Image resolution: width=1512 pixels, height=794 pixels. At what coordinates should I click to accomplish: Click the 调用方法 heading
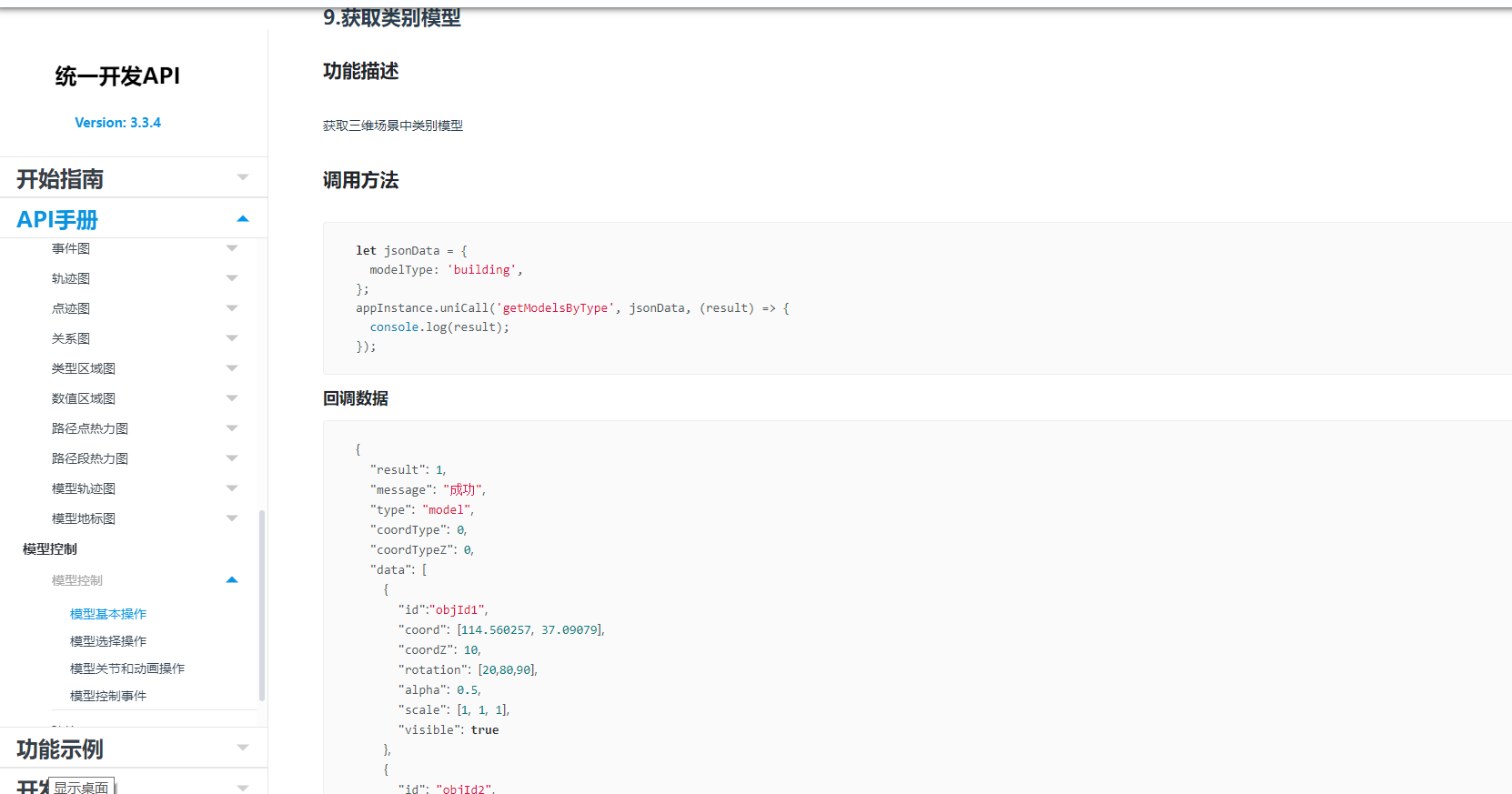point(361,180)
